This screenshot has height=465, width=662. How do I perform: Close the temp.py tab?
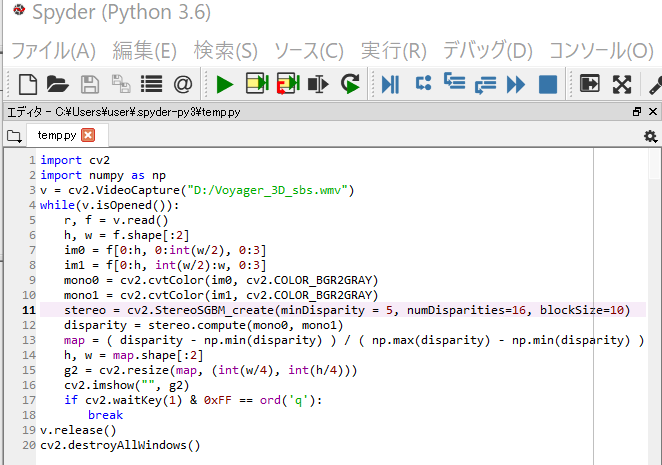tap(88, 135)
